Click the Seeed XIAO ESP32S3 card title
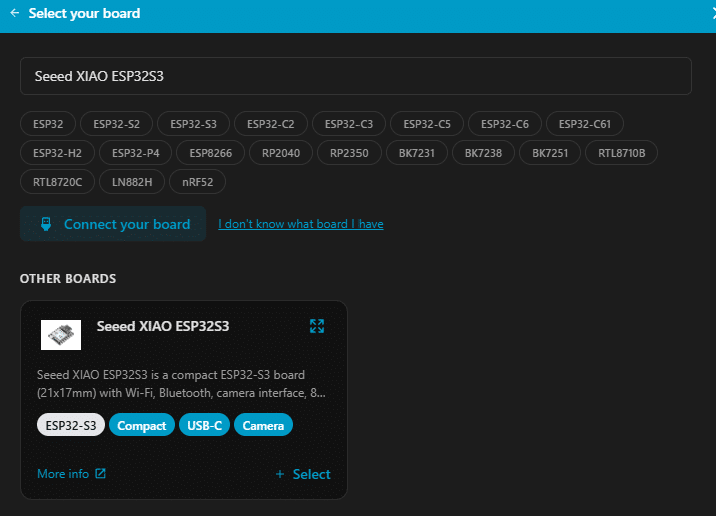 163,326
